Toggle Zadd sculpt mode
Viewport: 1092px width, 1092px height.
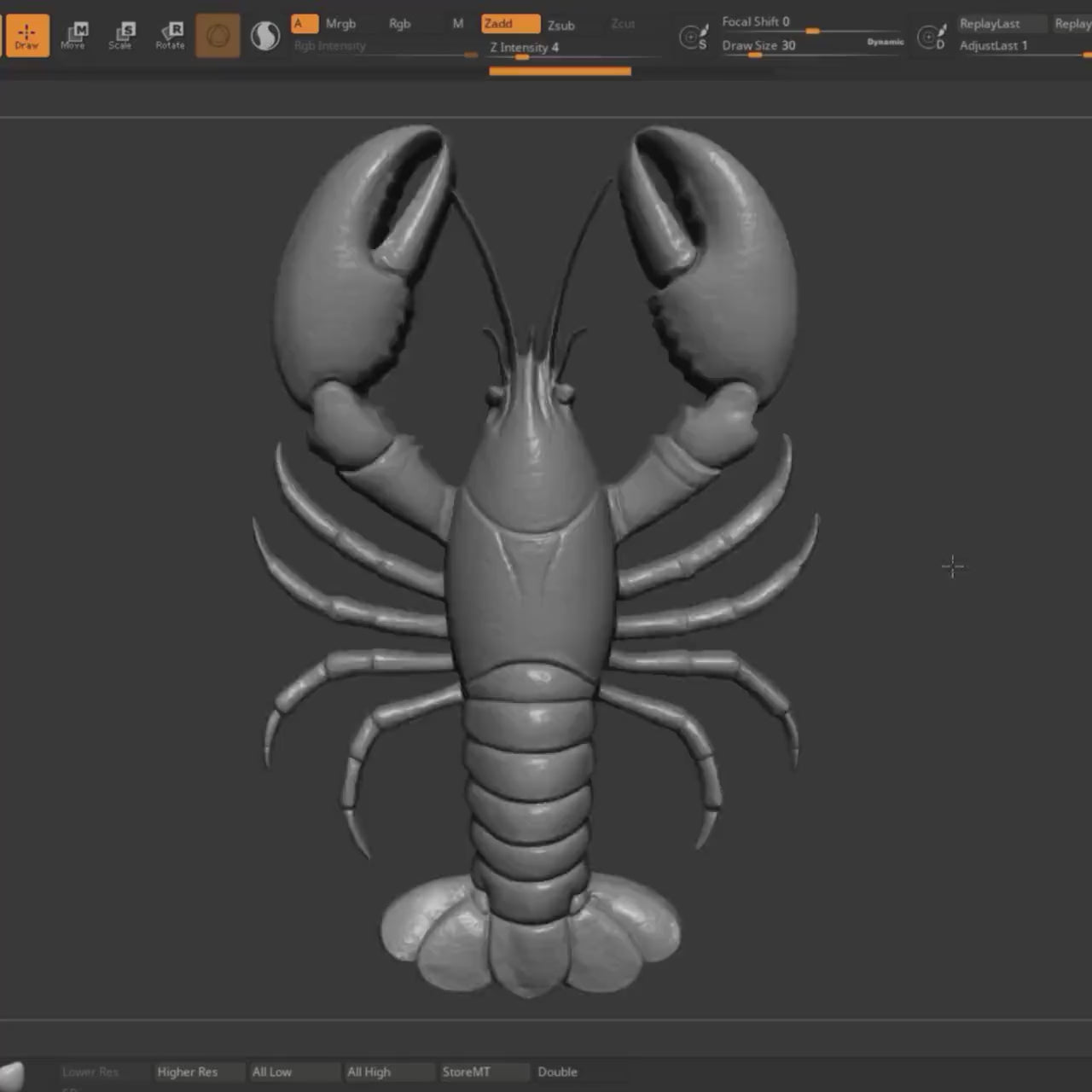pos(510,24)
